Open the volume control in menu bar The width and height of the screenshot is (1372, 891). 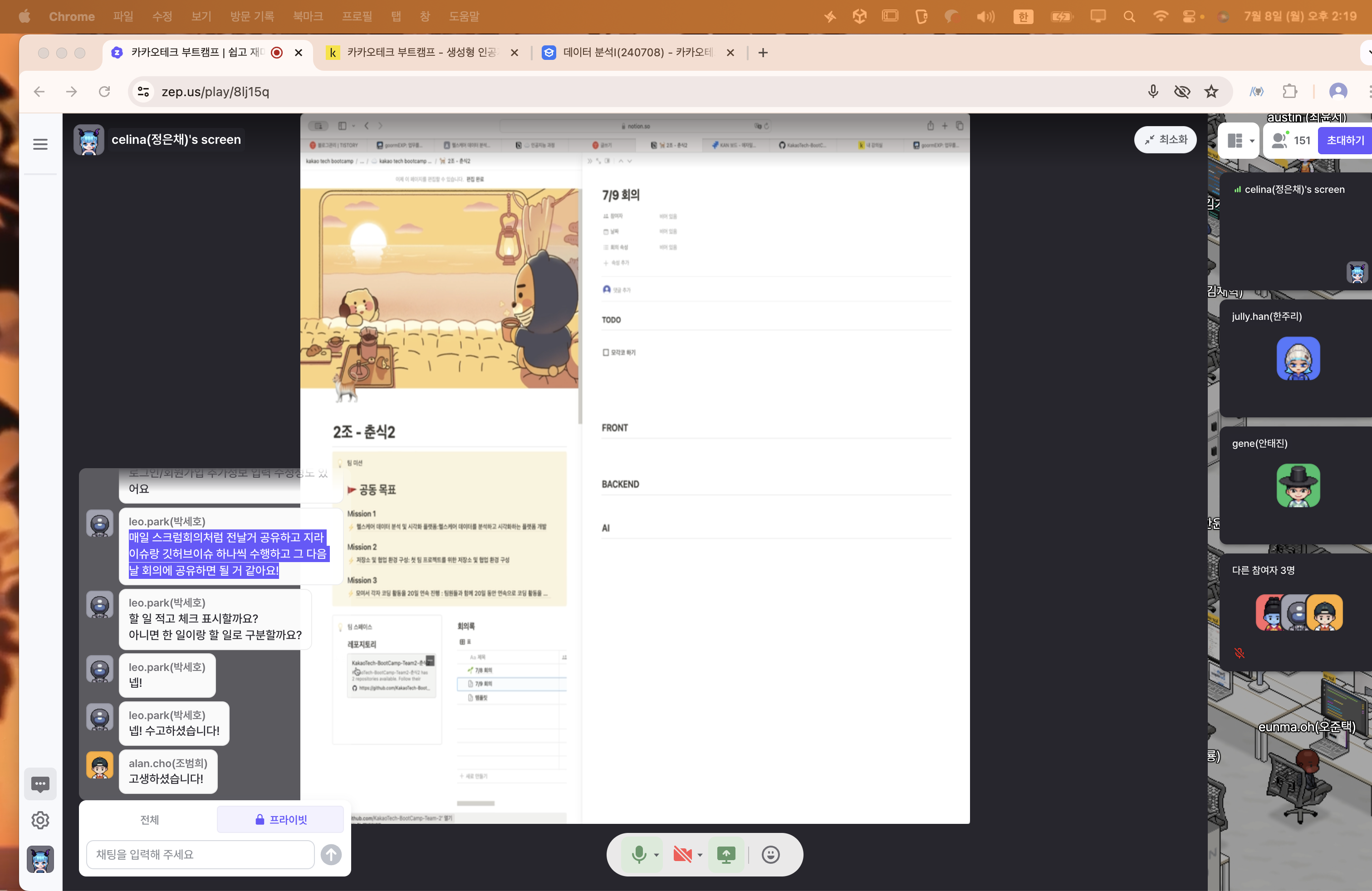(x=985, y=16)
